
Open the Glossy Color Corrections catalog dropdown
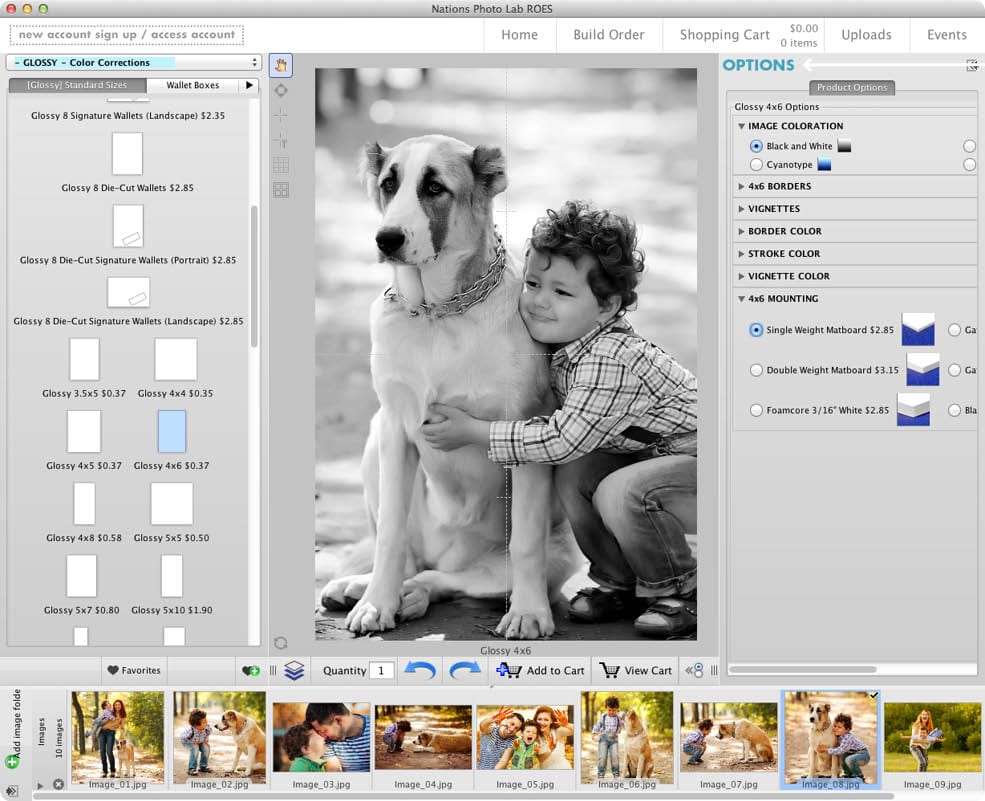click(134, 63)
